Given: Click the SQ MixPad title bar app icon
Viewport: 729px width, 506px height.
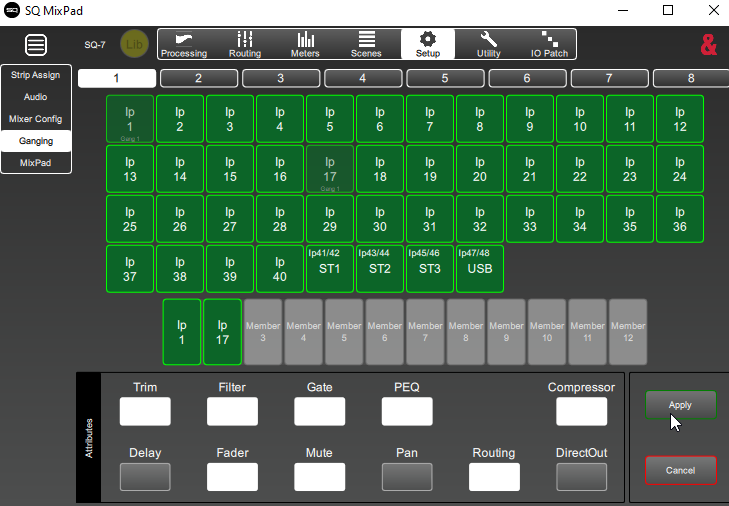Looking at the screenshot, I should pos(12,10).
